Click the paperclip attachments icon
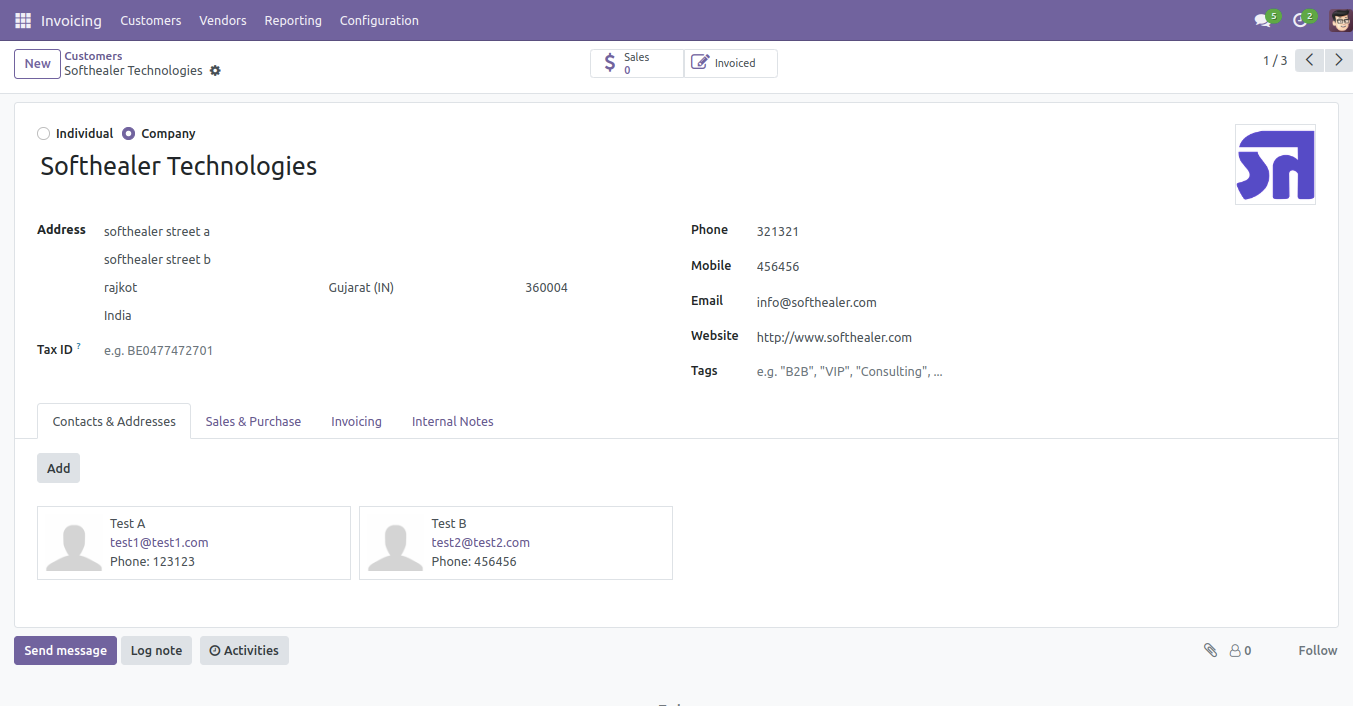The width and height of the screenshot is (1353, 706). click(1210, 650)
